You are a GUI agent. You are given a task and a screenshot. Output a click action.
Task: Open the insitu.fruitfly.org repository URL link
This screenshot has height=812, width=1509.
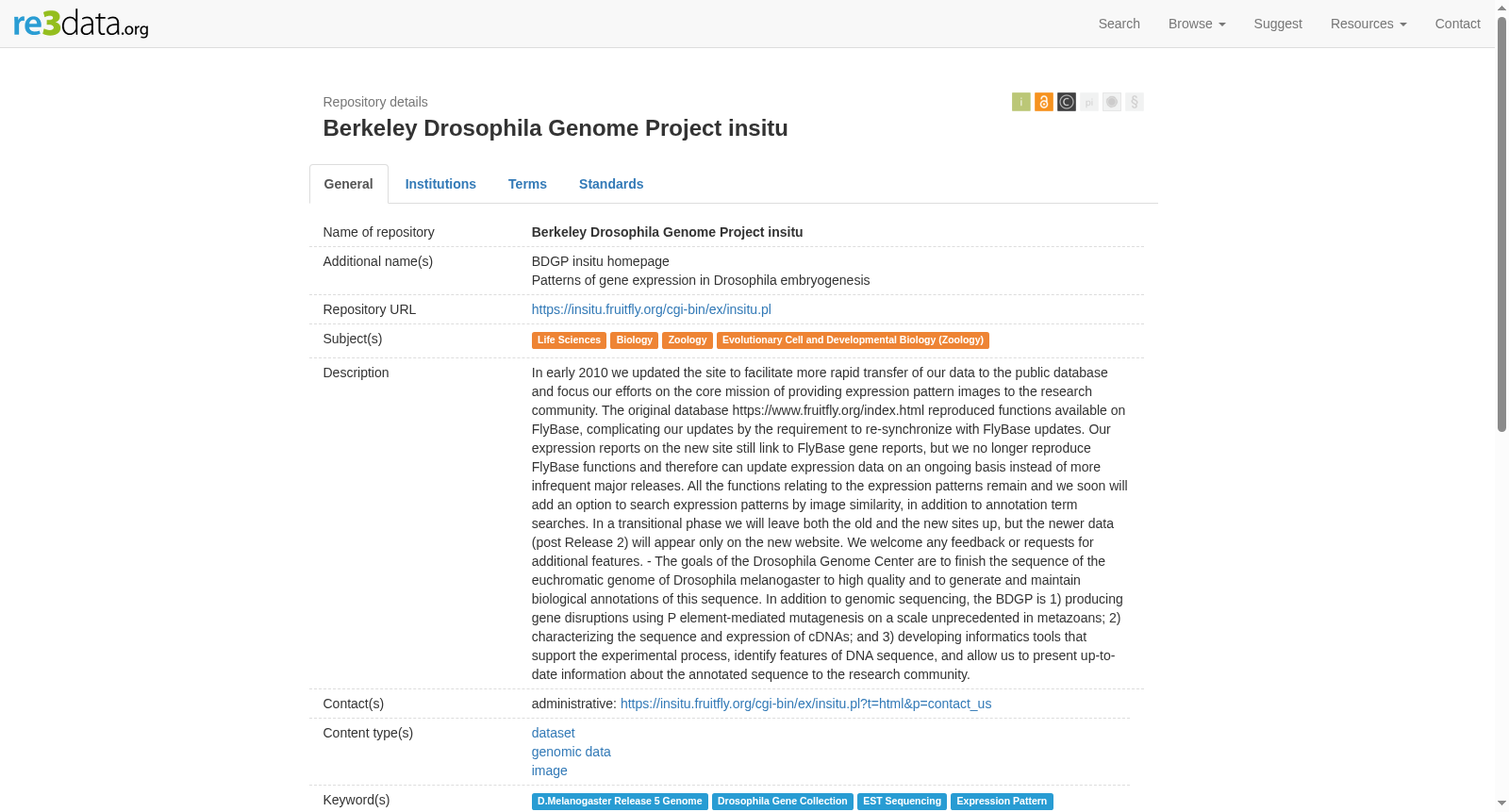pos(651,309)
